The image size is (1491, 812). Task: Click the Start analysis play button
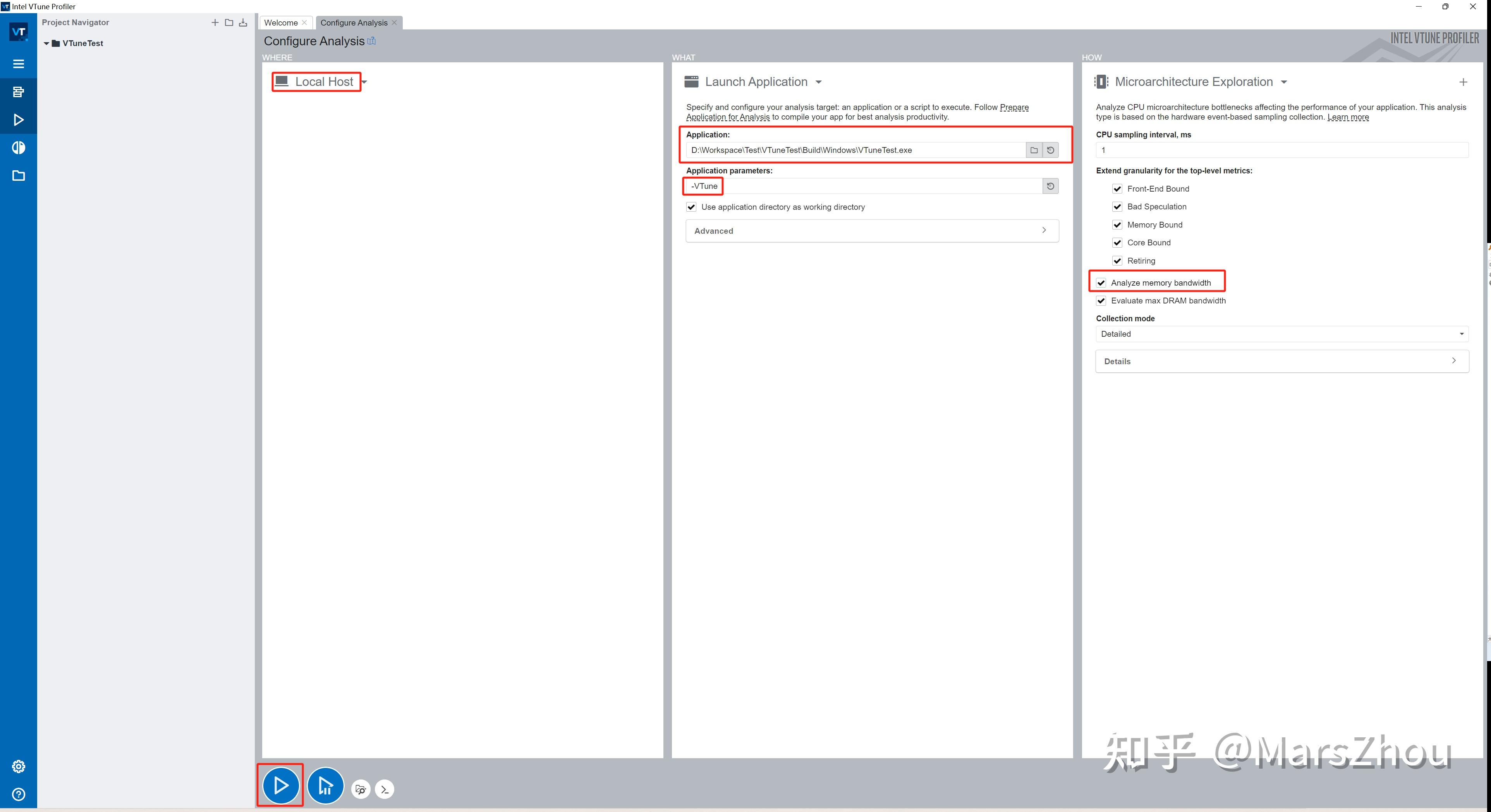tap(281, 785)
